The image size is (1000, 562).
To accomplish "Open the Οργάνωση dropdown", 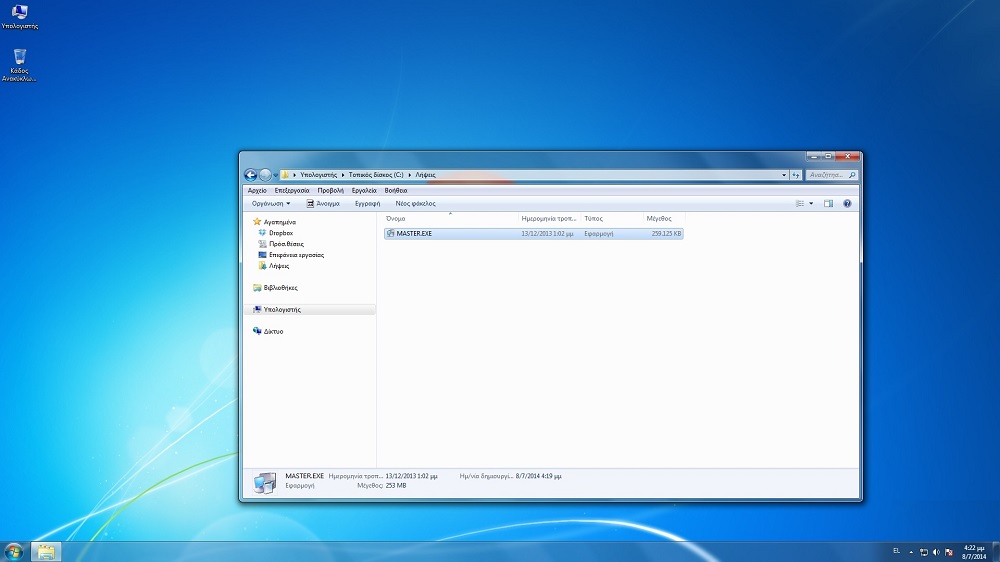I will click(270, 203).
